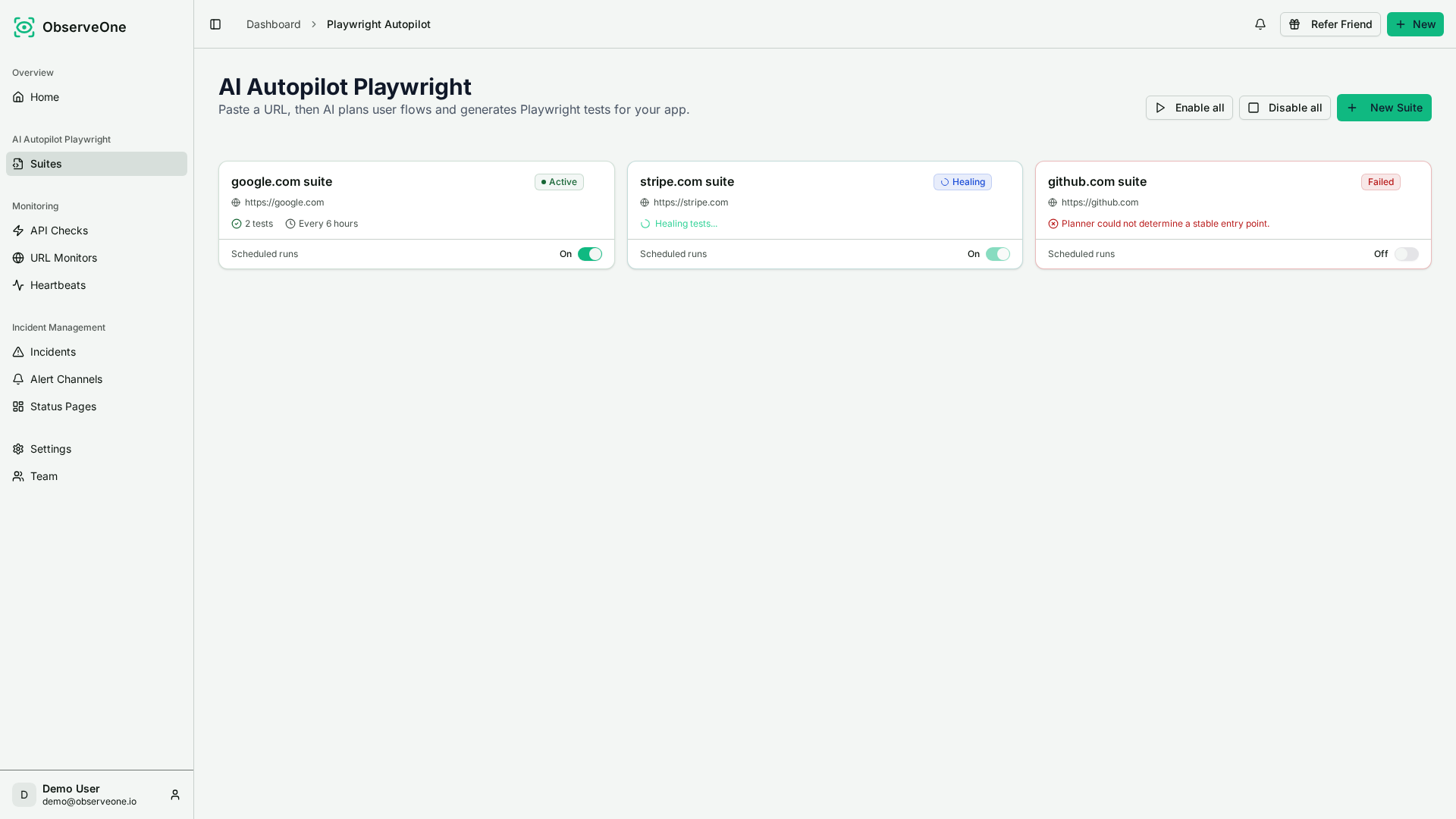Open user profile icon beside Demo User
The height and width of the screenshot is (819, 1456).
(175, 795)
